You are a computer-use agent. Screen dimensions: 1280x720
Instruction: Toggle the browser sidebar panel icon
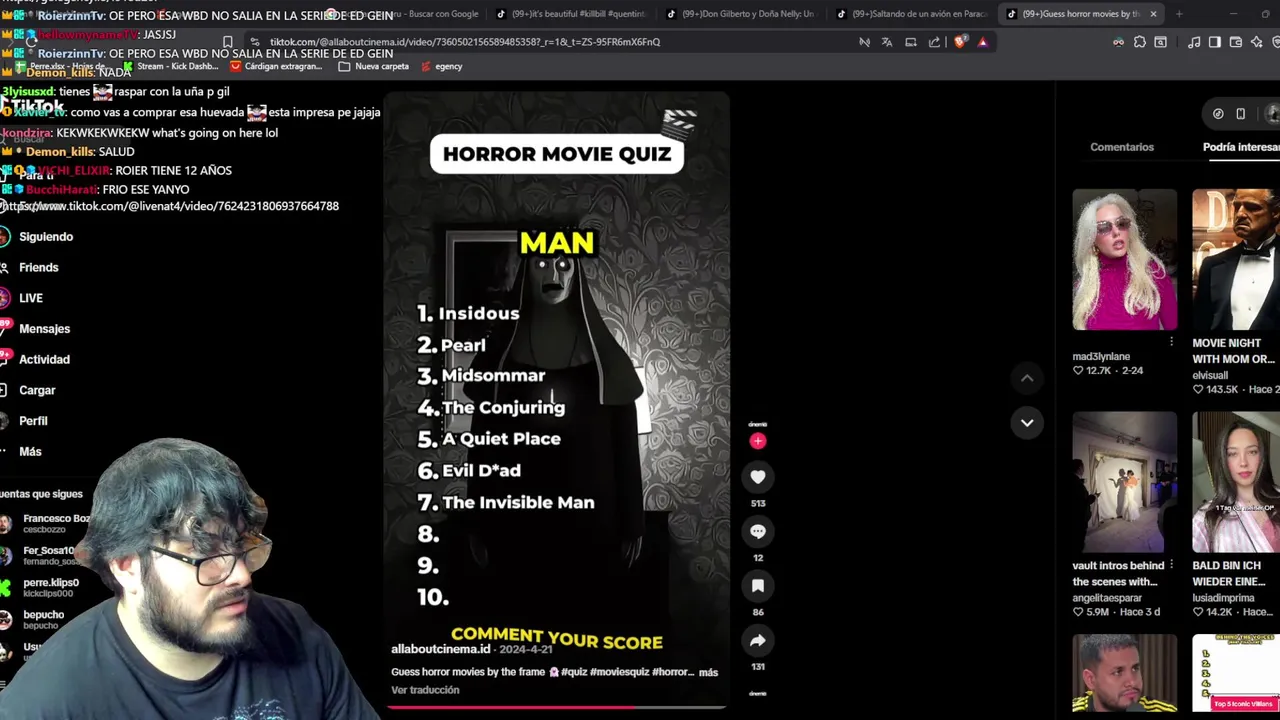click(x=1215, y=42)
